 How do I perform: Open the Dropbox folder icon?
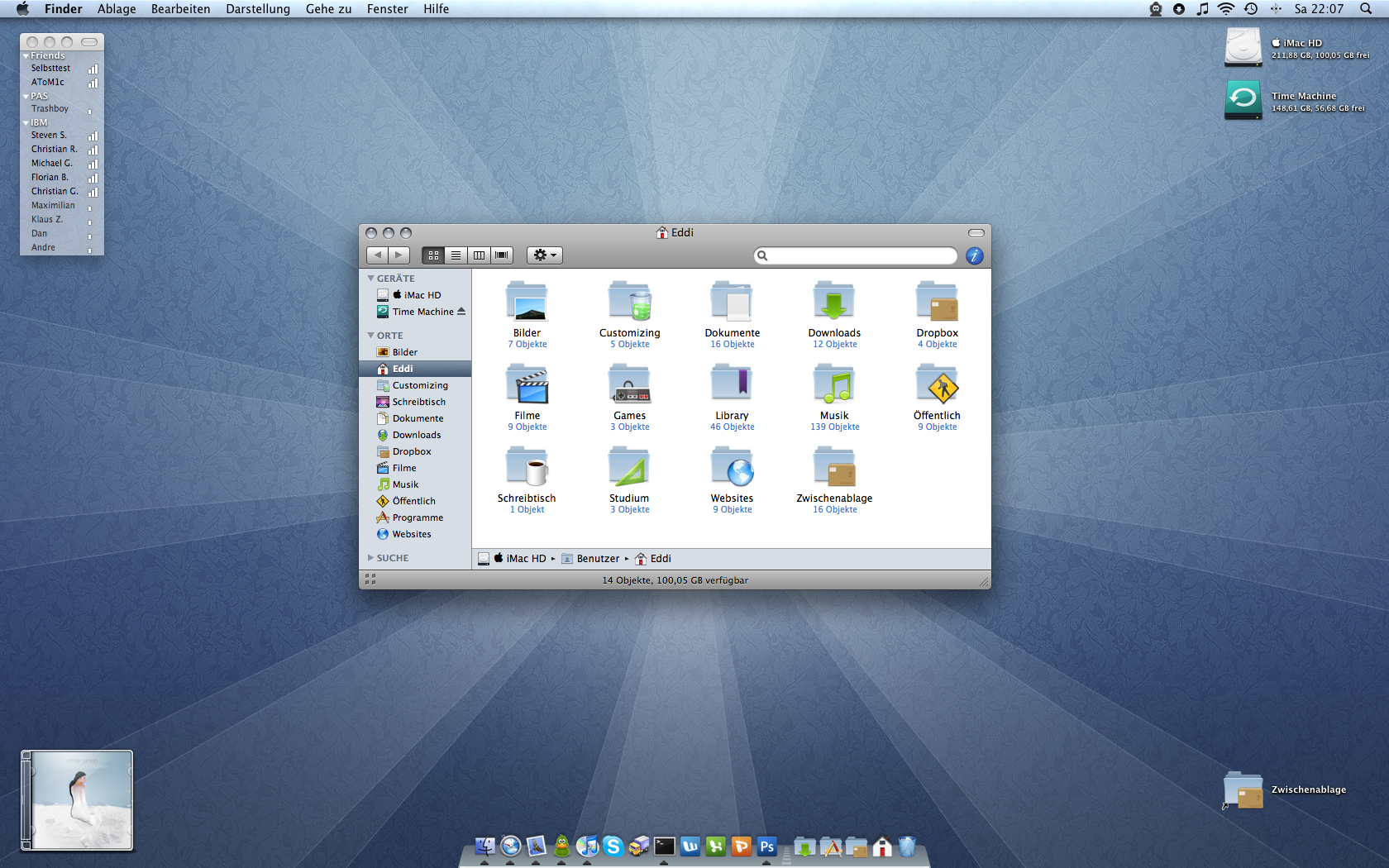click(x=937, y=302)
